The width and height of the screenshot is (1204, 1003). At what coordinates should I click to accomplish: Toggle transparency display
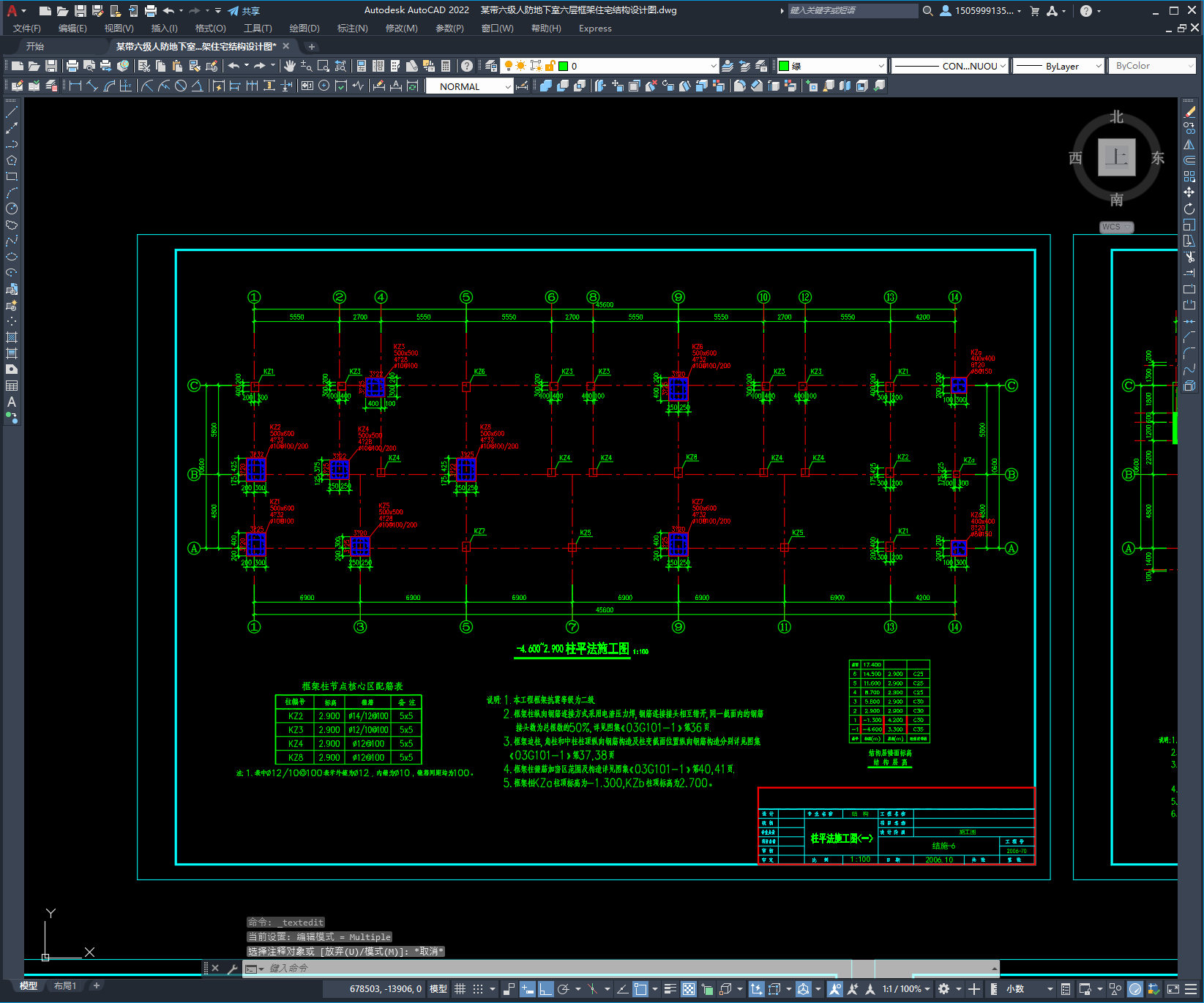[x=689, y=988]
